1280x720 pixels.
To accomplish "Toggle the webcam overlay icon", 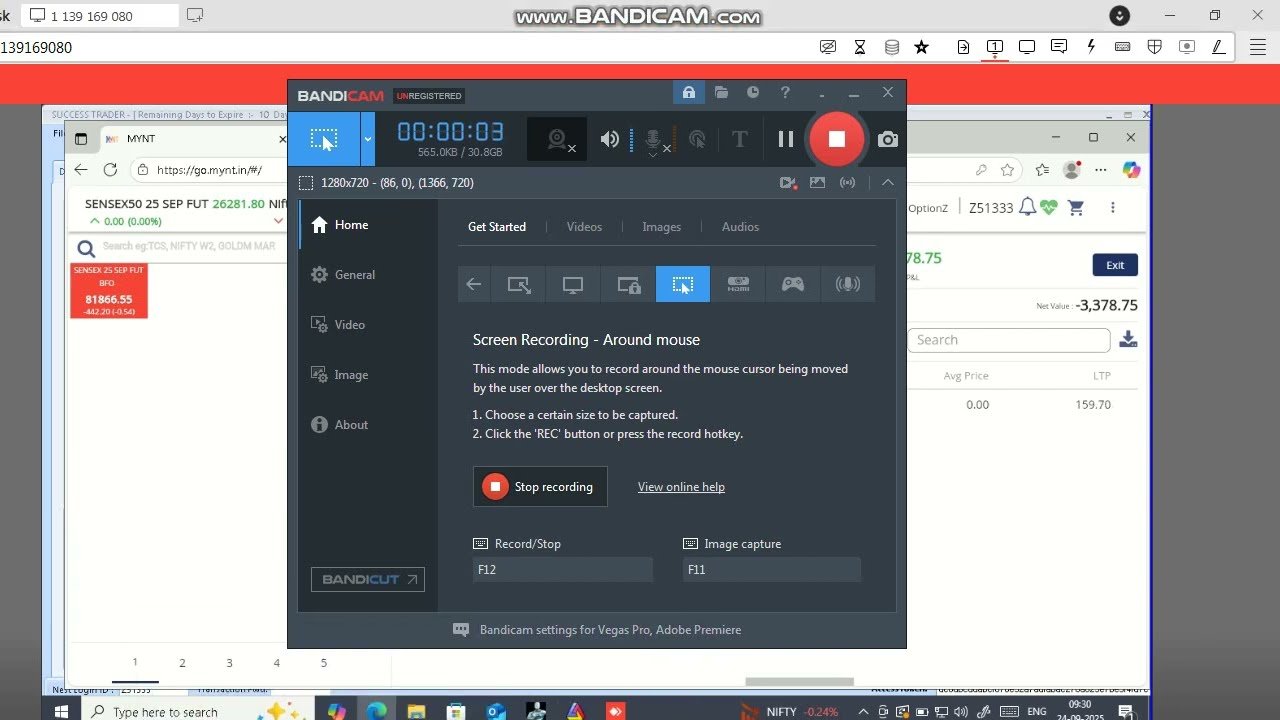I will [x=558, y=139].
